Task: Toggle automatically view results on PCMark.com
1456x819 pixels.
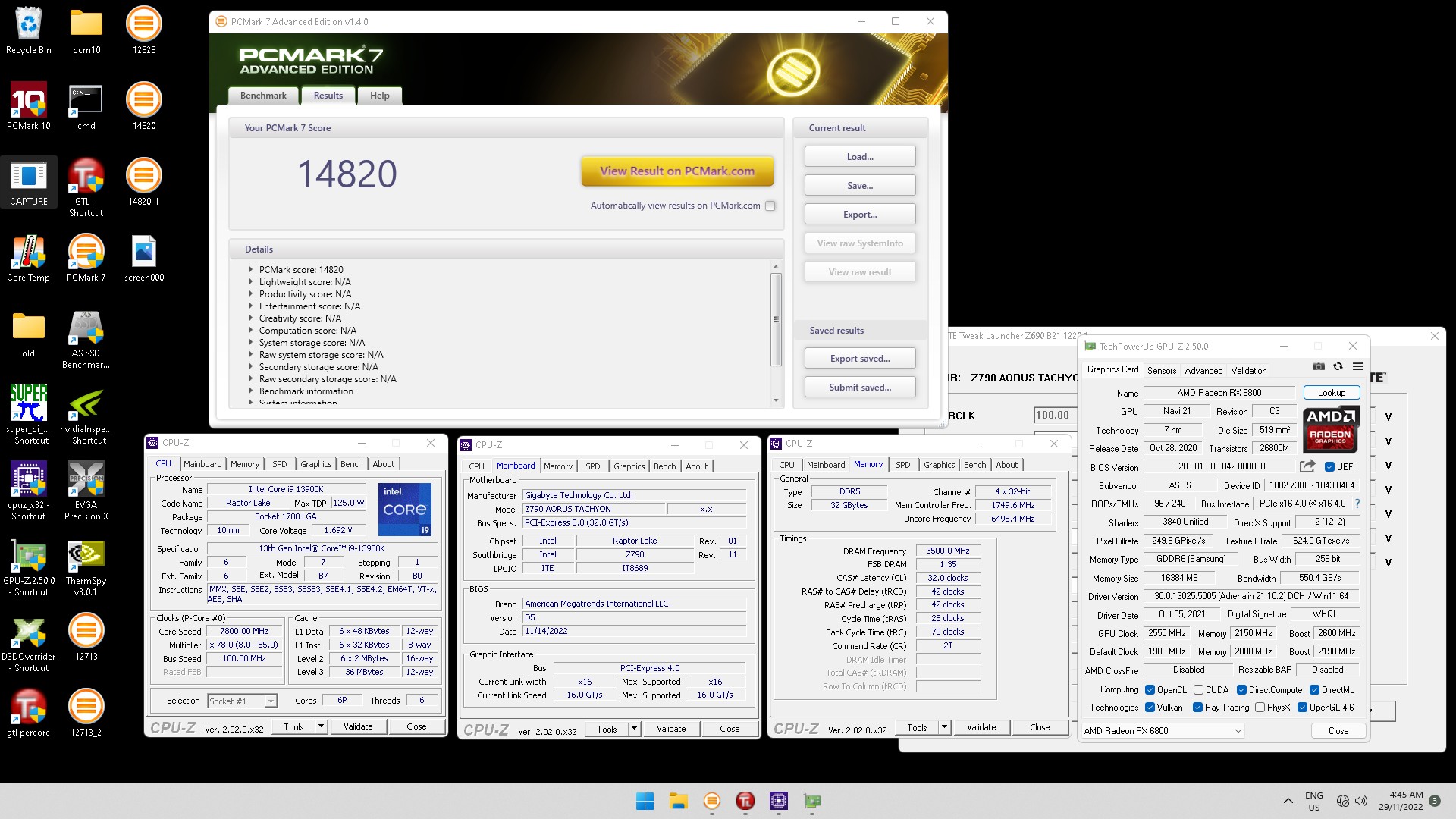Action: tap(770, 206)
